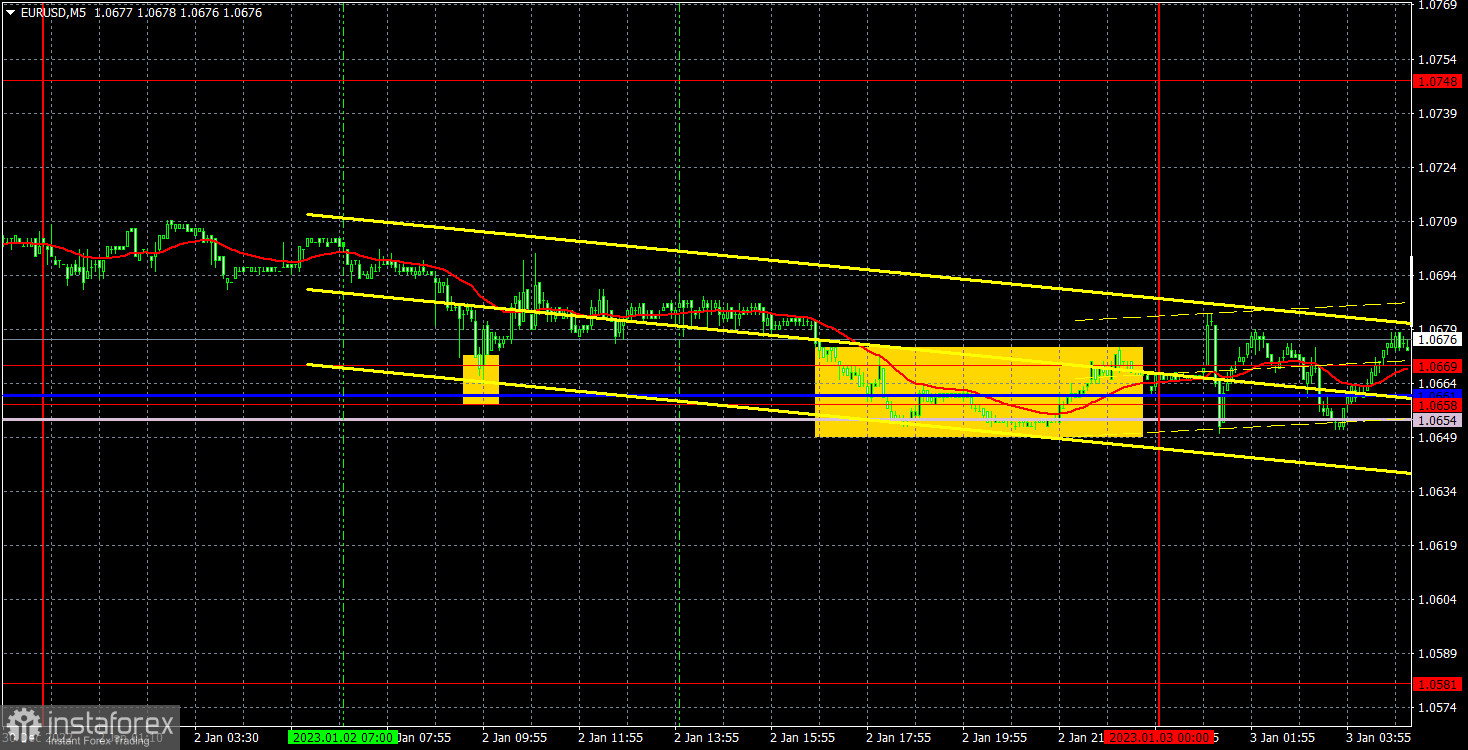Click the 1.0709 price scale value
The width and height of the screenshot is (1468, 750).
point(1438,221)
